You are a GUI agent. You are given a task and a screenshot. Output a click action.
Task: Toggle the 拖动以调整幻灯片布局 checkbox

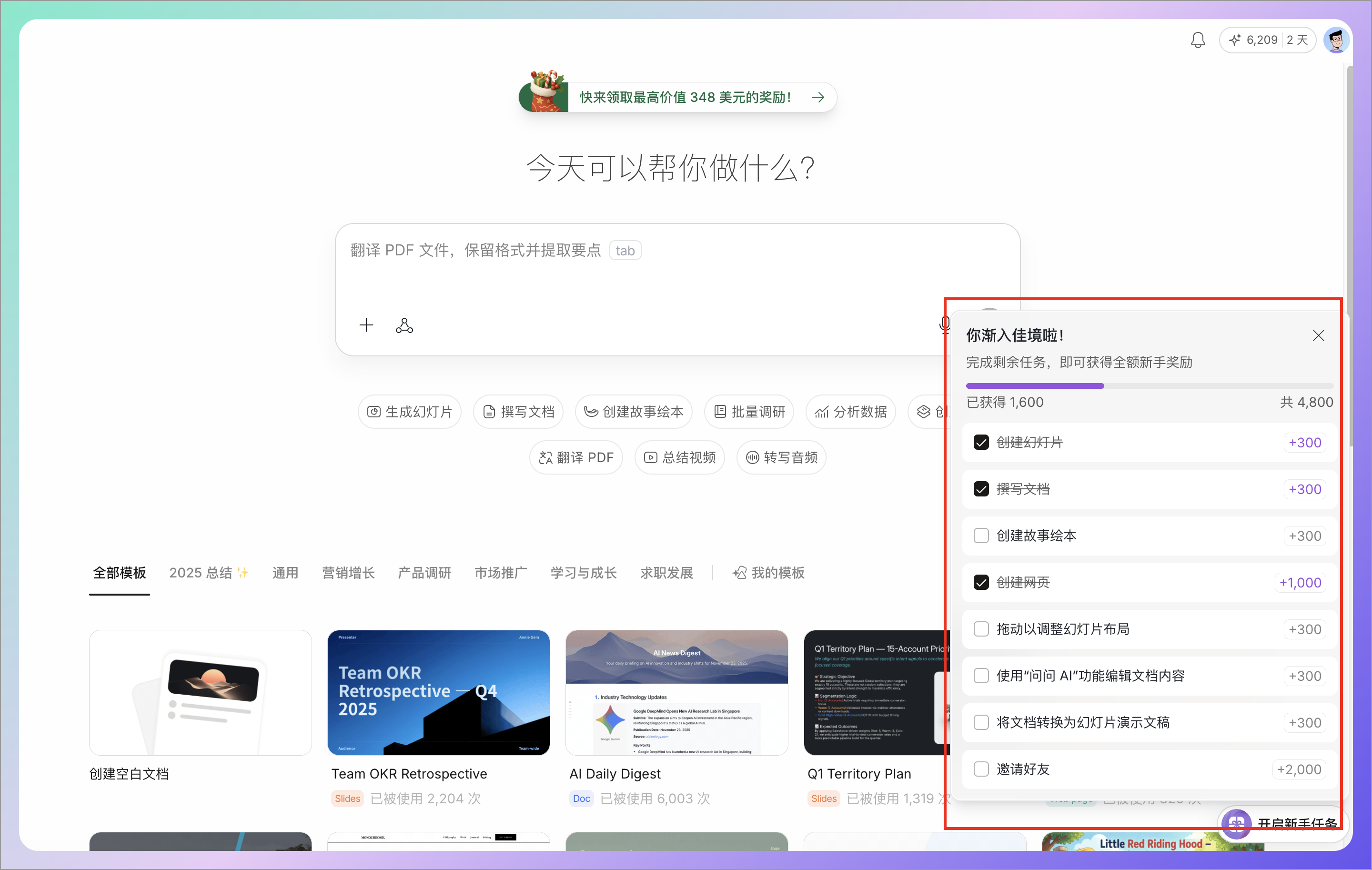(x=980, y=629)
